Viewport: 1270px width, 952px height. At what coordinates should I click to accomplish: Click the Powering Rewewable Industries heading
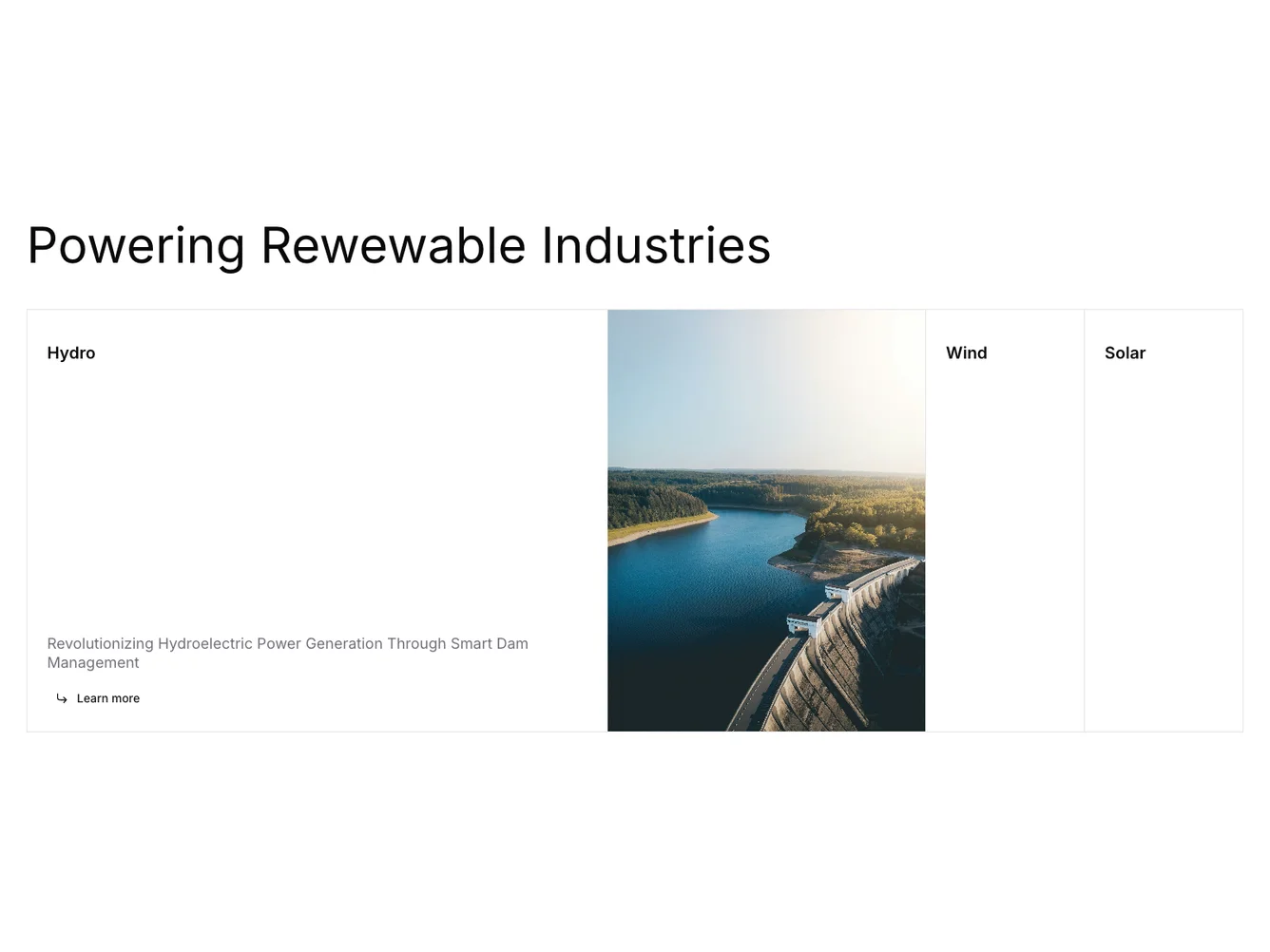point(398,245)
